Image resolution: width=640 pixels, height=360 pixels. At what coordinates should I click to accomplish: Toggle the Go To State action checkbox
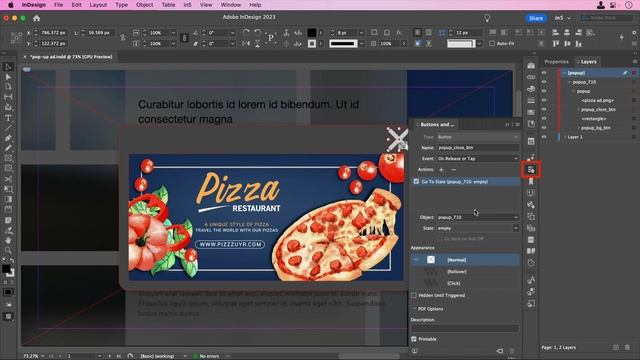416,181
